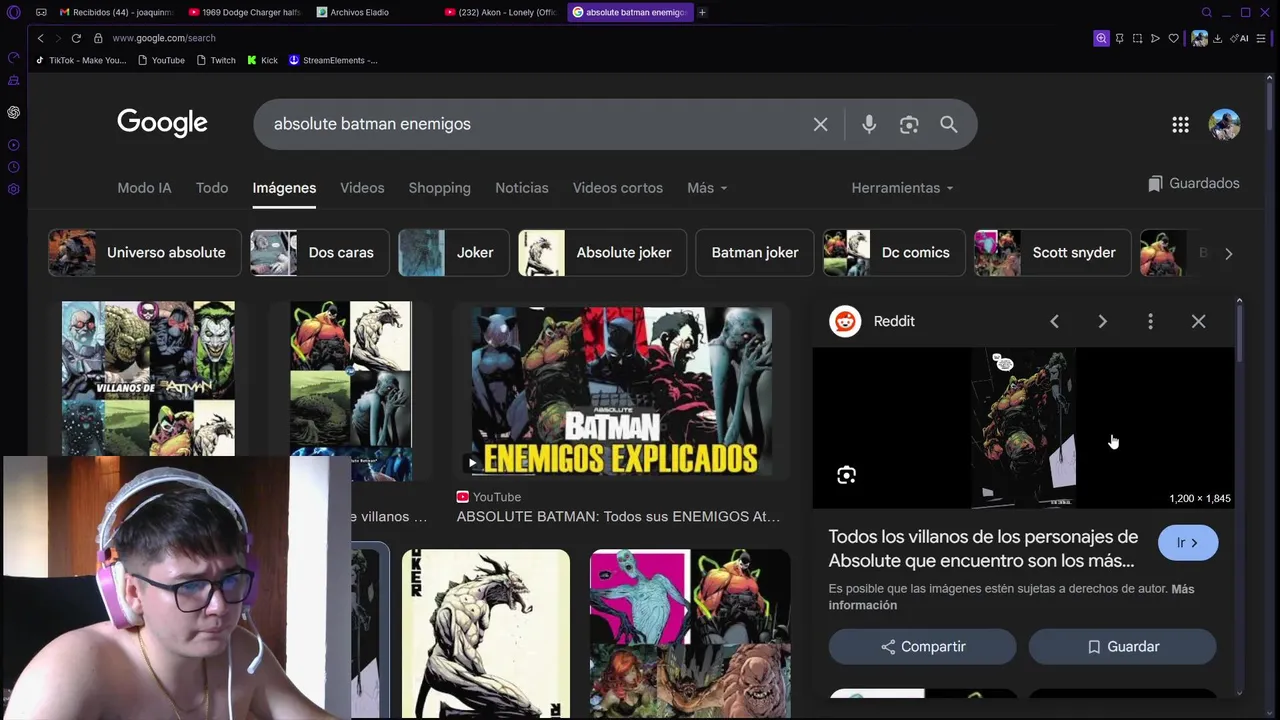The height and width of the screenshot is (720, 1280).
Task: Switch to the Gmail Recibidos tab
Action: pyautogui.click(x=116, y=12)
